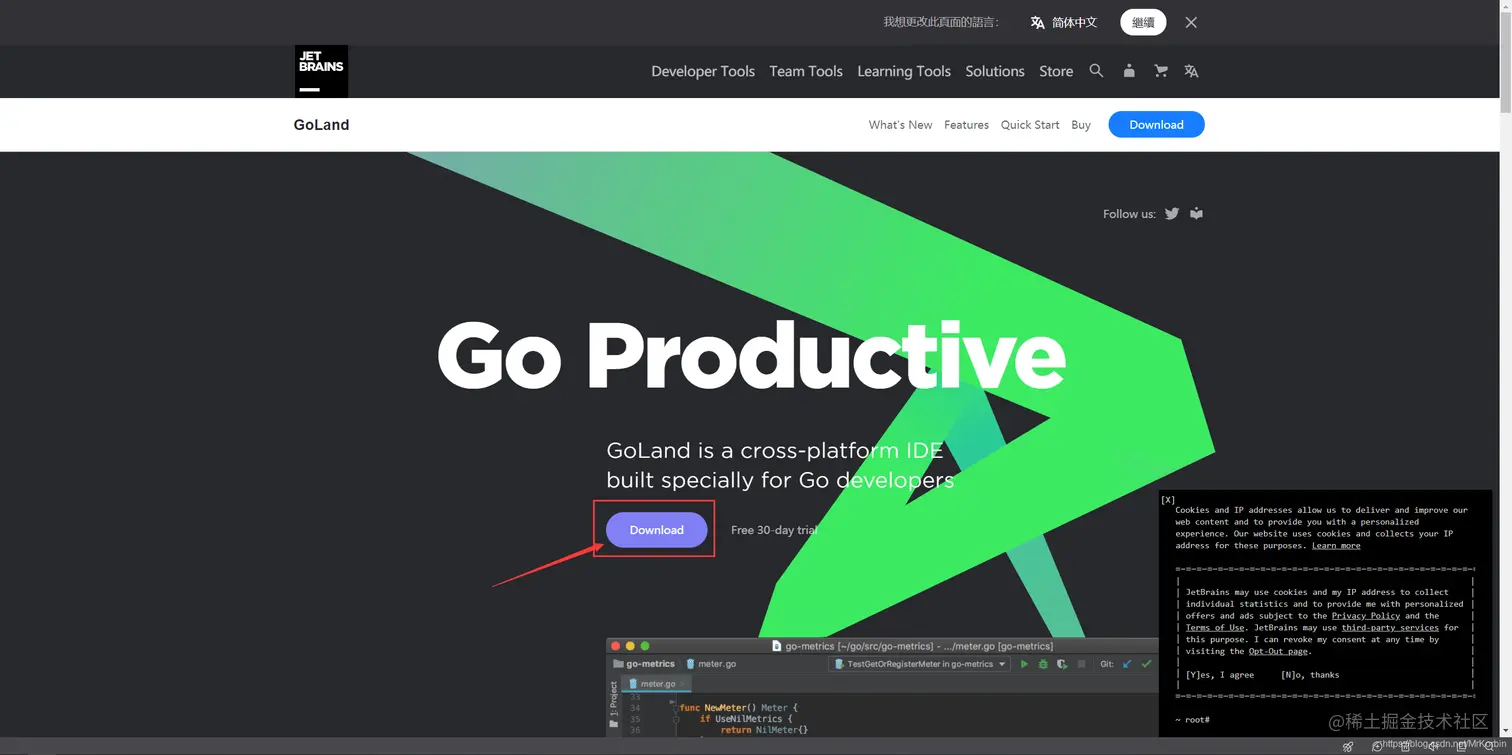The width and height of the screenshot is (1512, 755).
Task: Open the Learn more cookie link
Action: tap(1336, 546)
